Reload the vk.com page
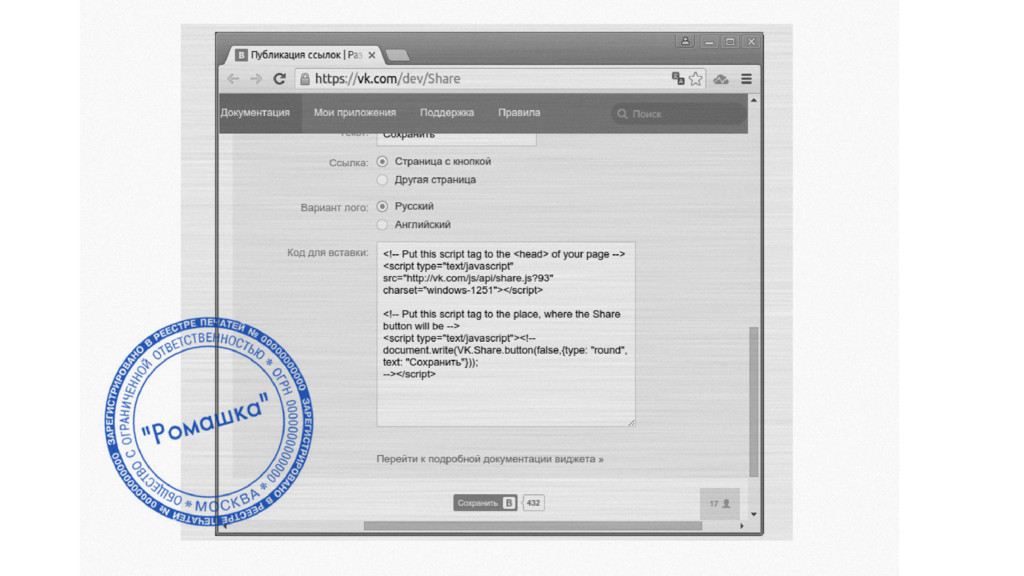This screenshot has width=1024, height=576. point(280,79)
